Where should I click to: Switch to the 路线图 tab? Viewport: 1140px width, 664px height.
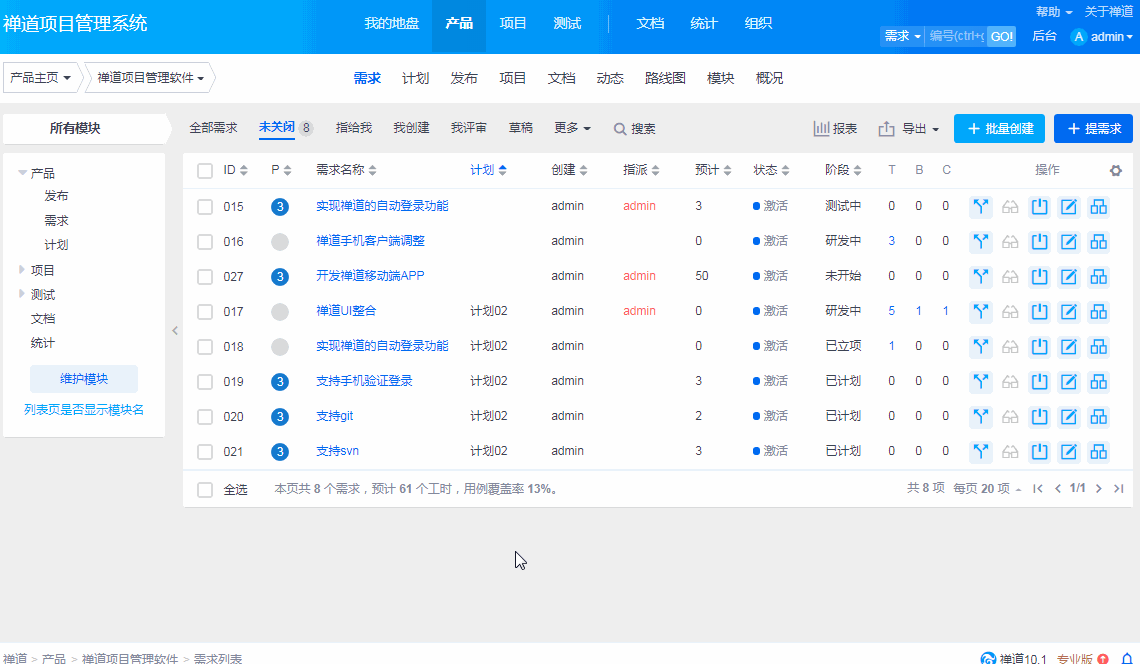click(x=665, y=78)
